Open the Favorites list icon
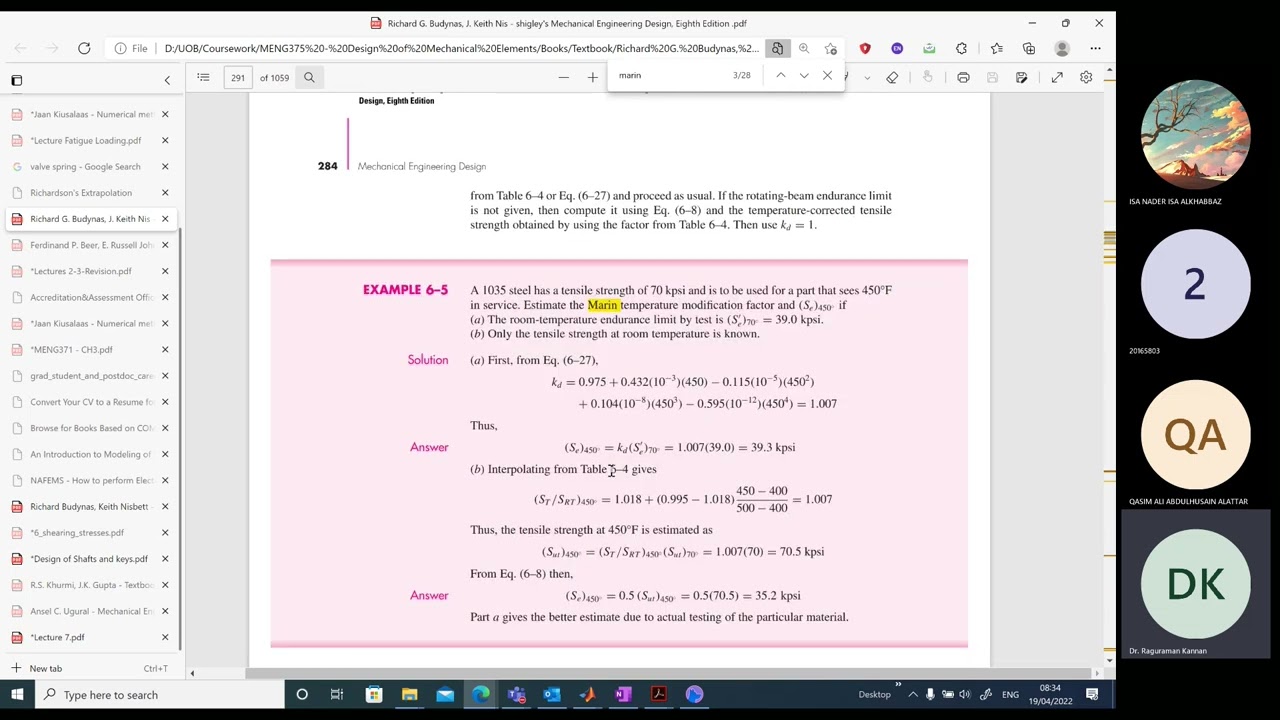Image resolution: width=1280 pixels, height=720 pixels. point(997,48)
